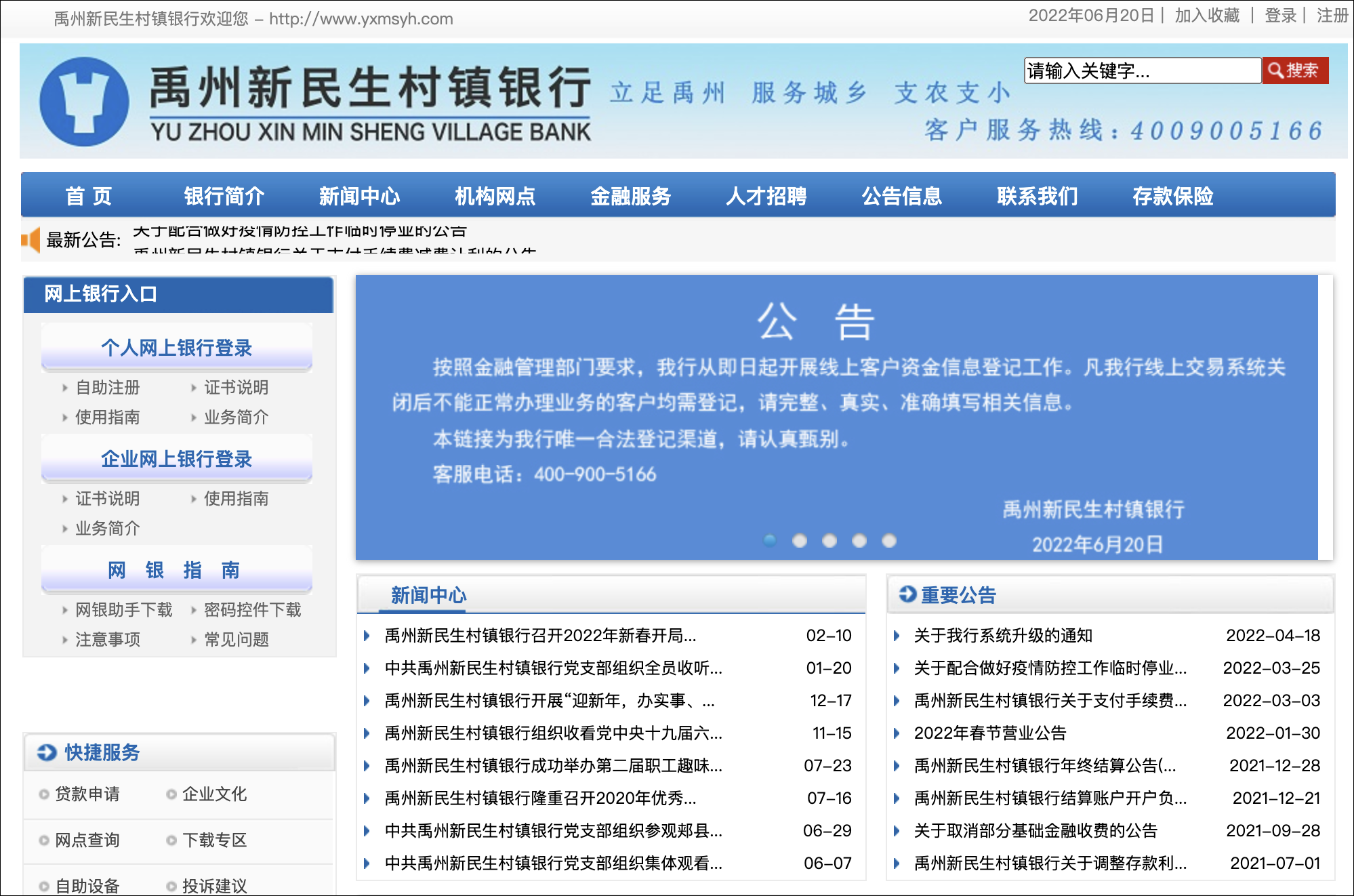Open the 金融服务 navigation menu
The width and height of the screenshot is (1354, 896).
coord(631,196)
